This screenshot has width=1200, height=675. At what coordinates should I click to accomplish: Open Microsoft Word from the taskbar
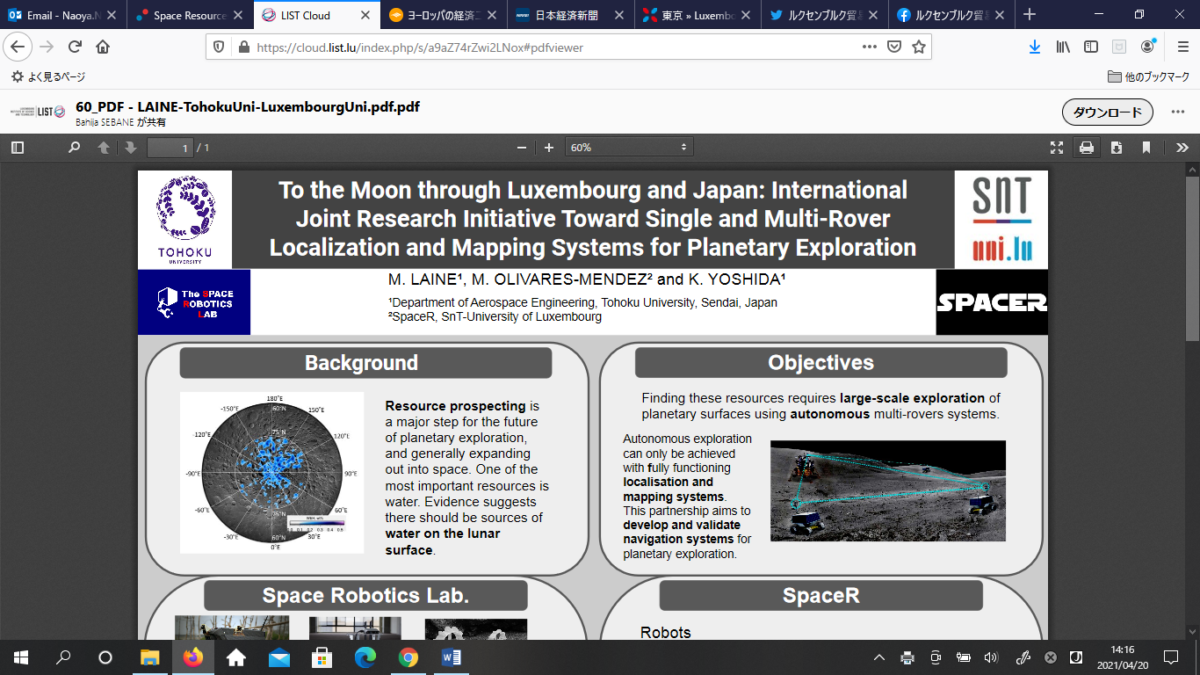coord(450,657)
